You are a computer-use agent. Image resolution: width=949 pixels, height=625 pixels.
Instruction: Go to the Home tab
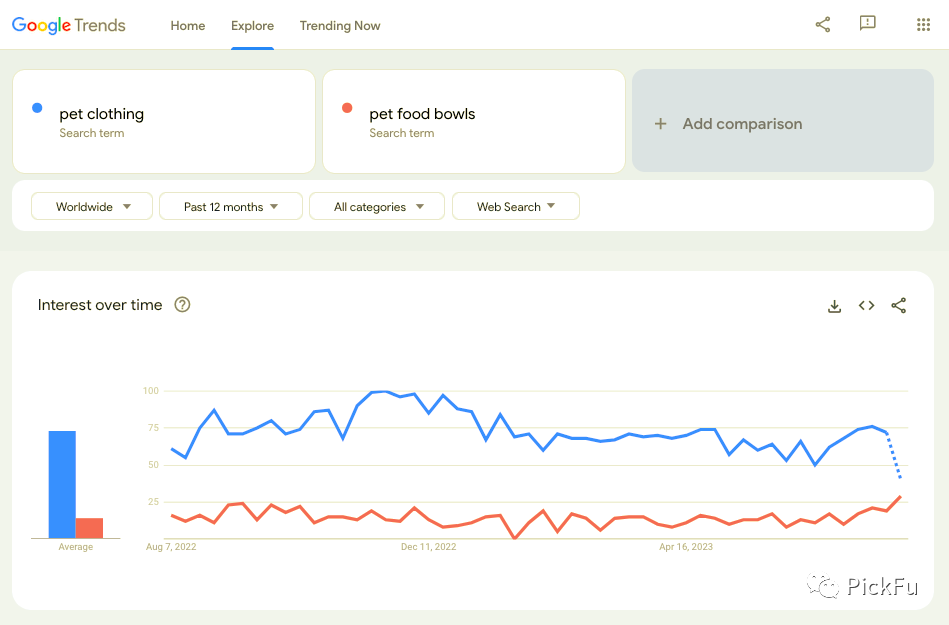188,26
